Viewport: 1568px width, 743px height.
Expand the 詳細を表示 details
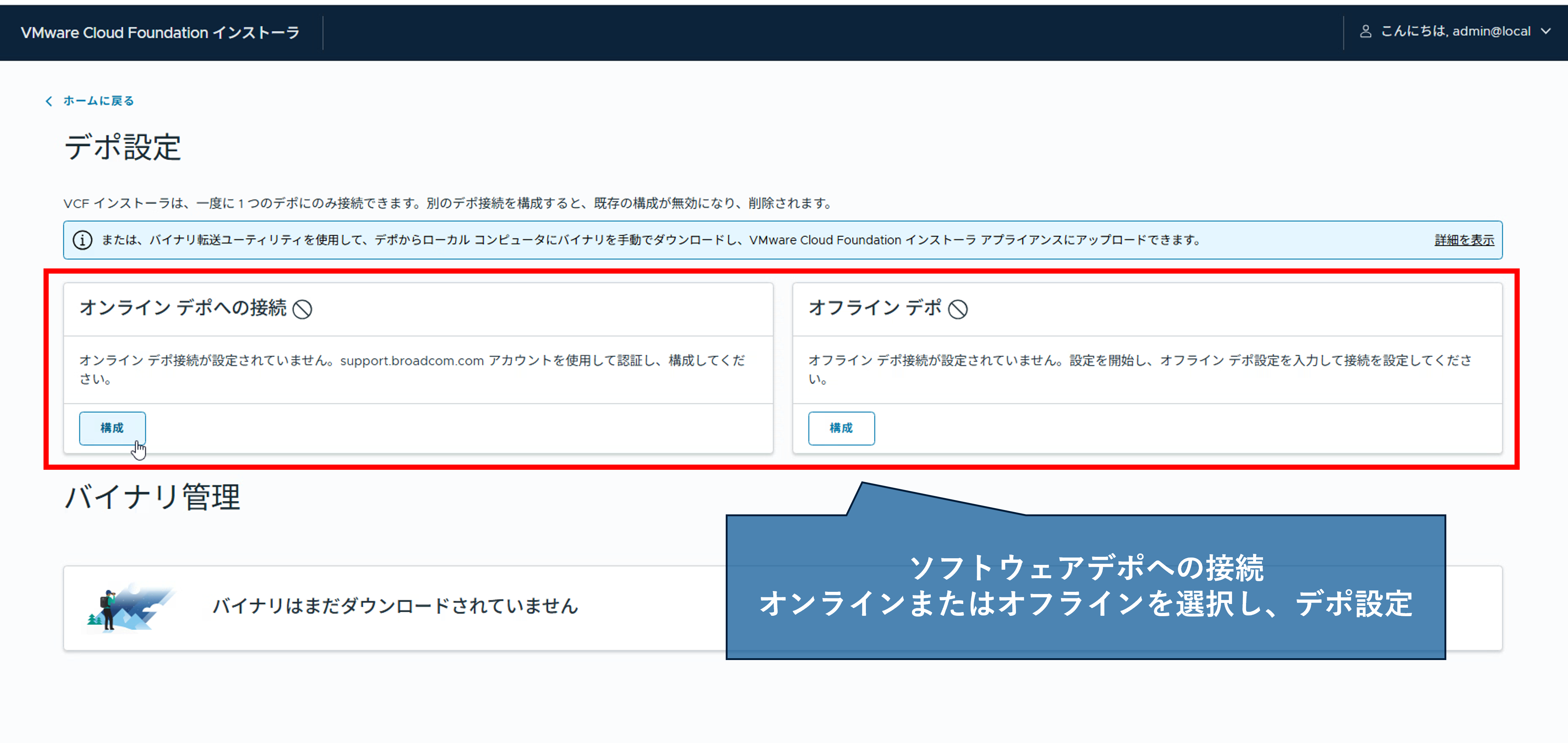tap(1463, 240)
